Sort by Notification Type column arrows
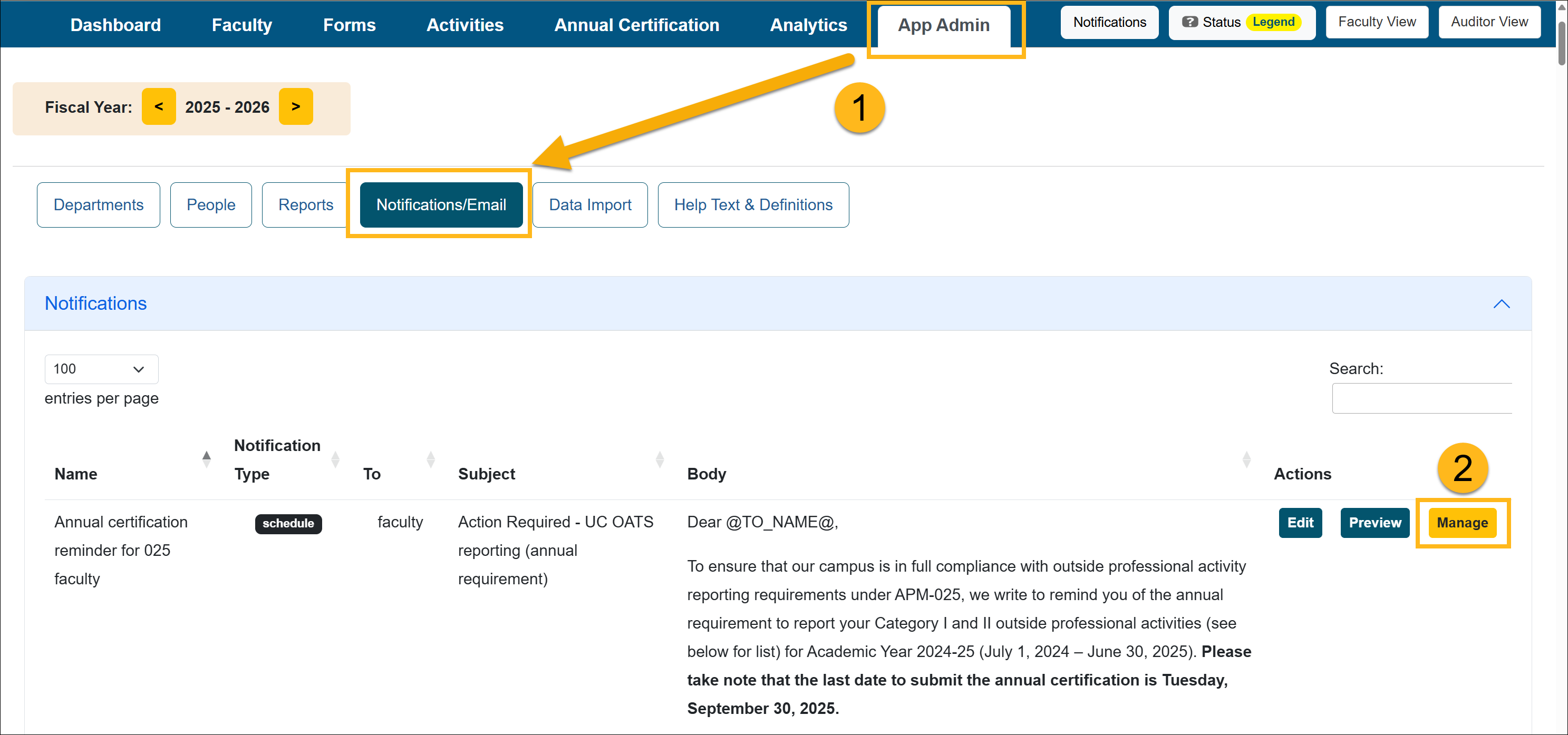The image size is (1568, 735). pyautogui.click(x=335, y=459)
